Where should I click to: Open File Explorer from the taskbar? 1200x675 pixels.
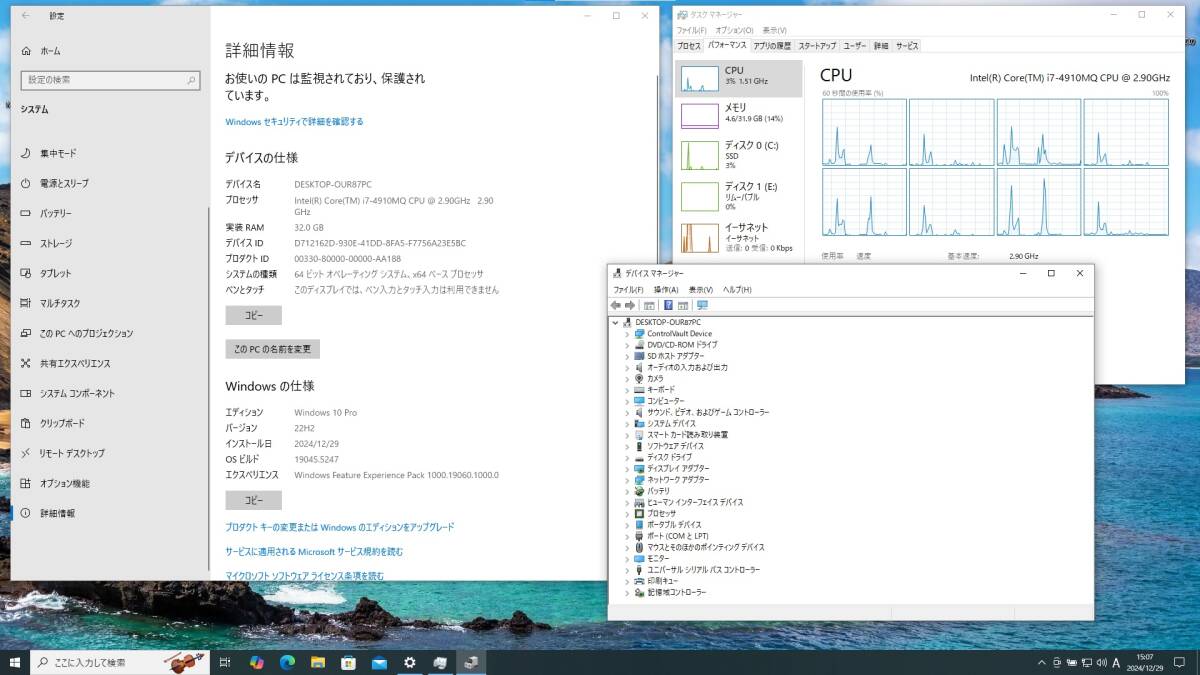coord(318,662)
